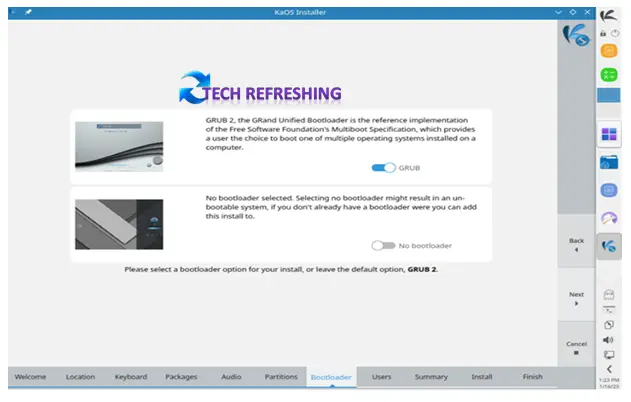The height and width of the screenshot is (402, 631).
Task: Open the Users tab
Action: [x=381, y=377]
